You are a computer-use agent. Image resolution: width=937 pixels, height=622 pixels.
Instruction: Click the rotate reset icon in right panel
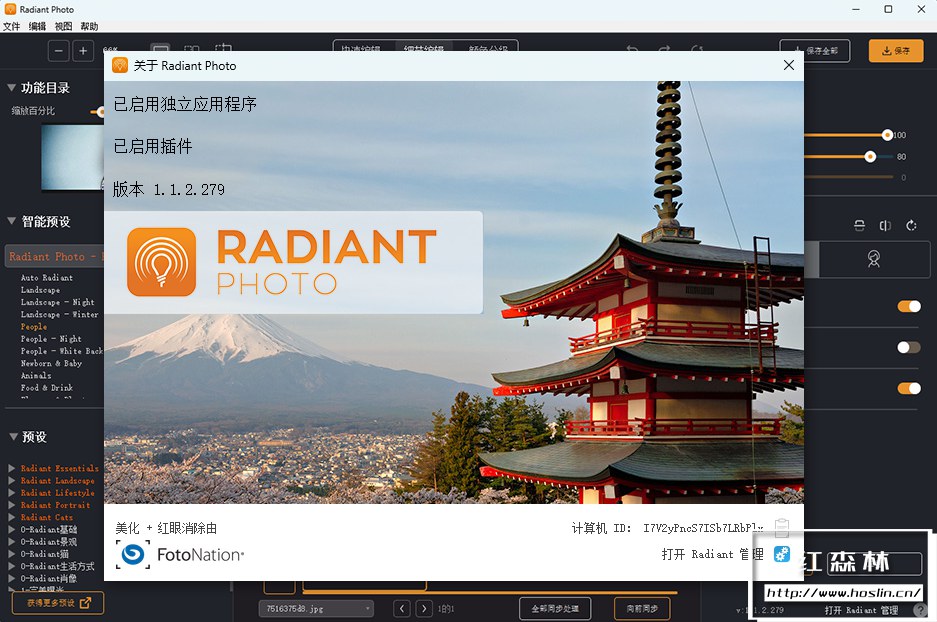pyautogui.click(x=911, y=225)
